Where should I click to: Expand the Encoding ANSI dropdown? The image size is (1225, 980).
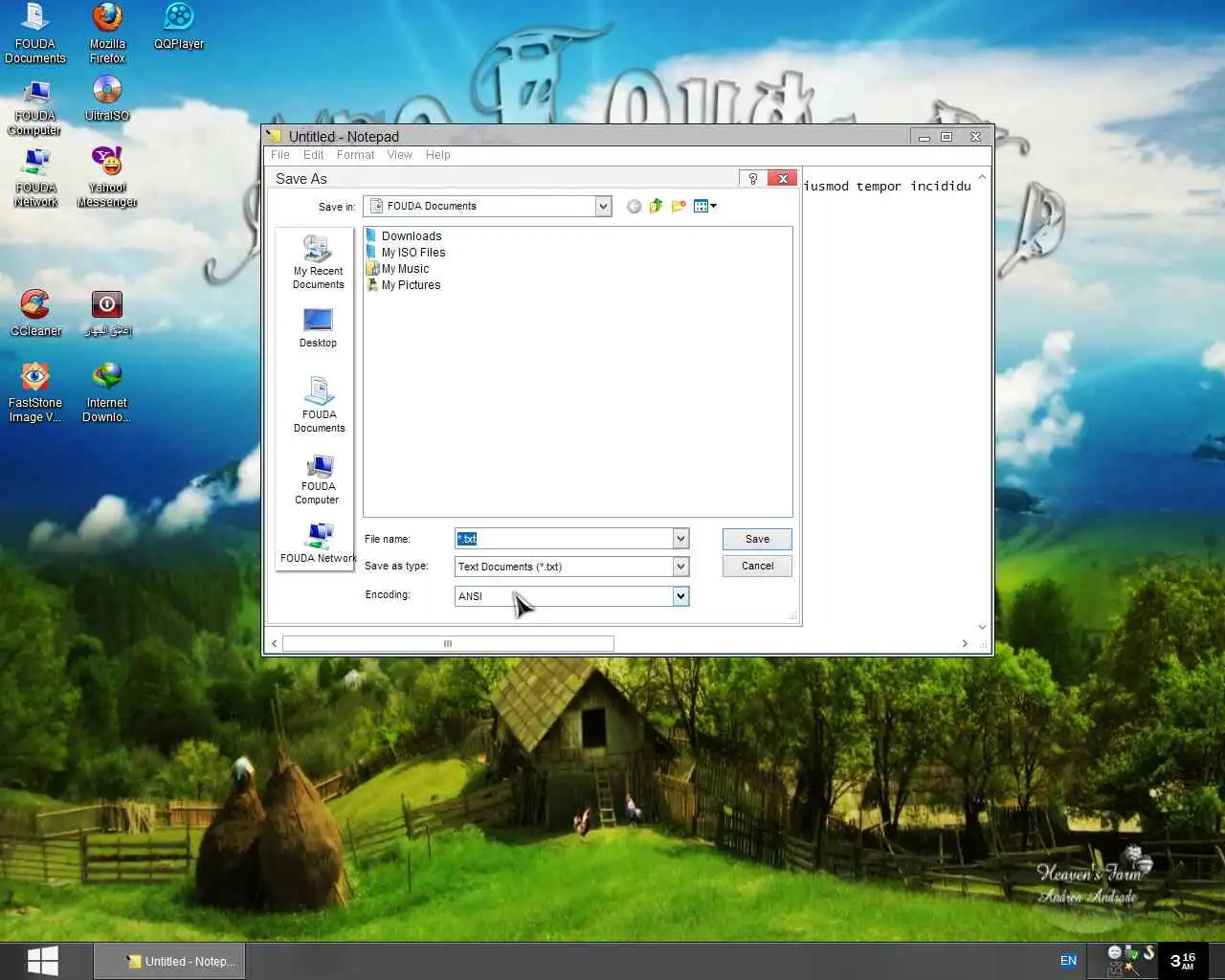click(680, 596)
